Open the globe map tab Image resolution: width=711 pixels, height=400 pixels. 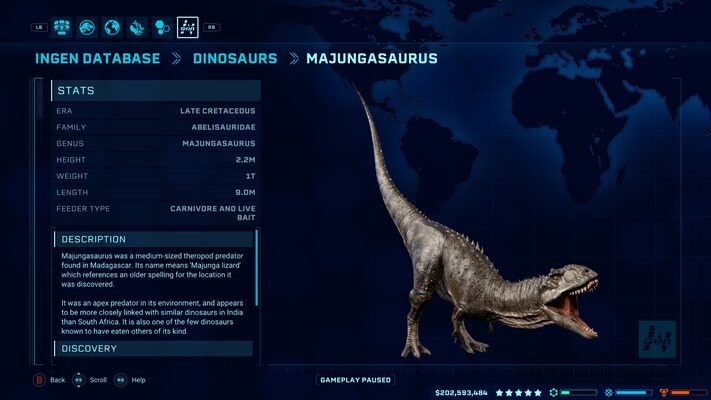(x=112, y=27)
